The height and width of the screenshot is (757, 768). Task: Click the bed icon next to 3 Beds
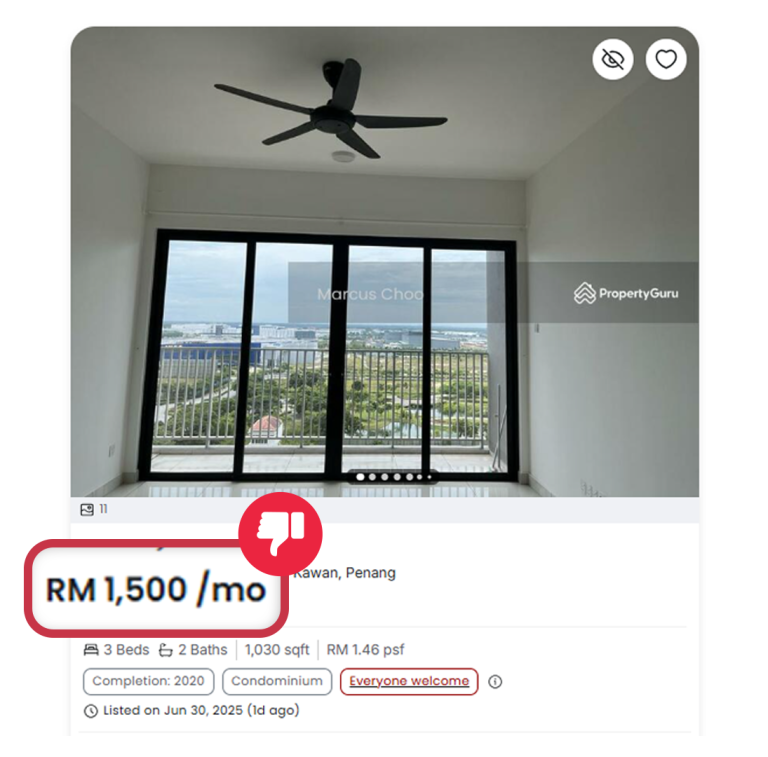91,650
